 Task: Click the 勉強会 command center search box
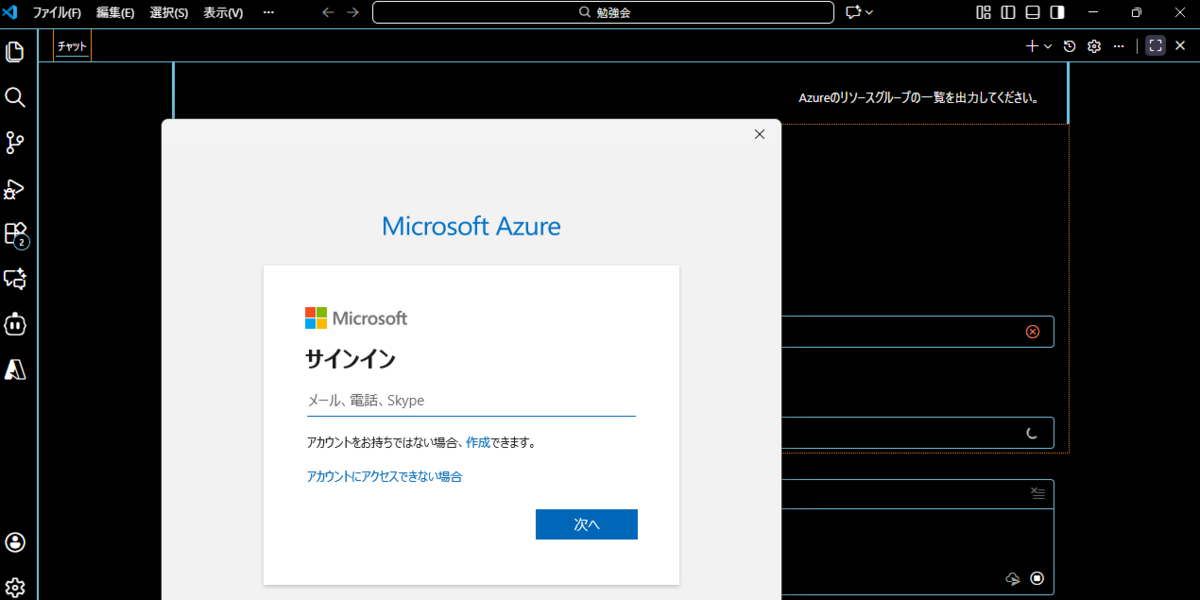pos(603,12)
